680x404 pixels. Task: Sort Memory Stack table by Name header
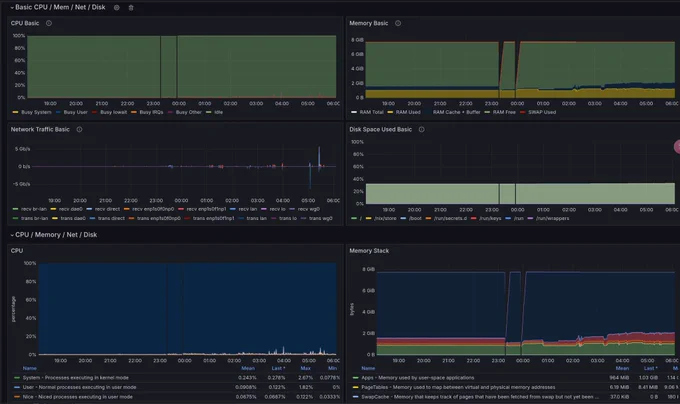pos(368,368)
